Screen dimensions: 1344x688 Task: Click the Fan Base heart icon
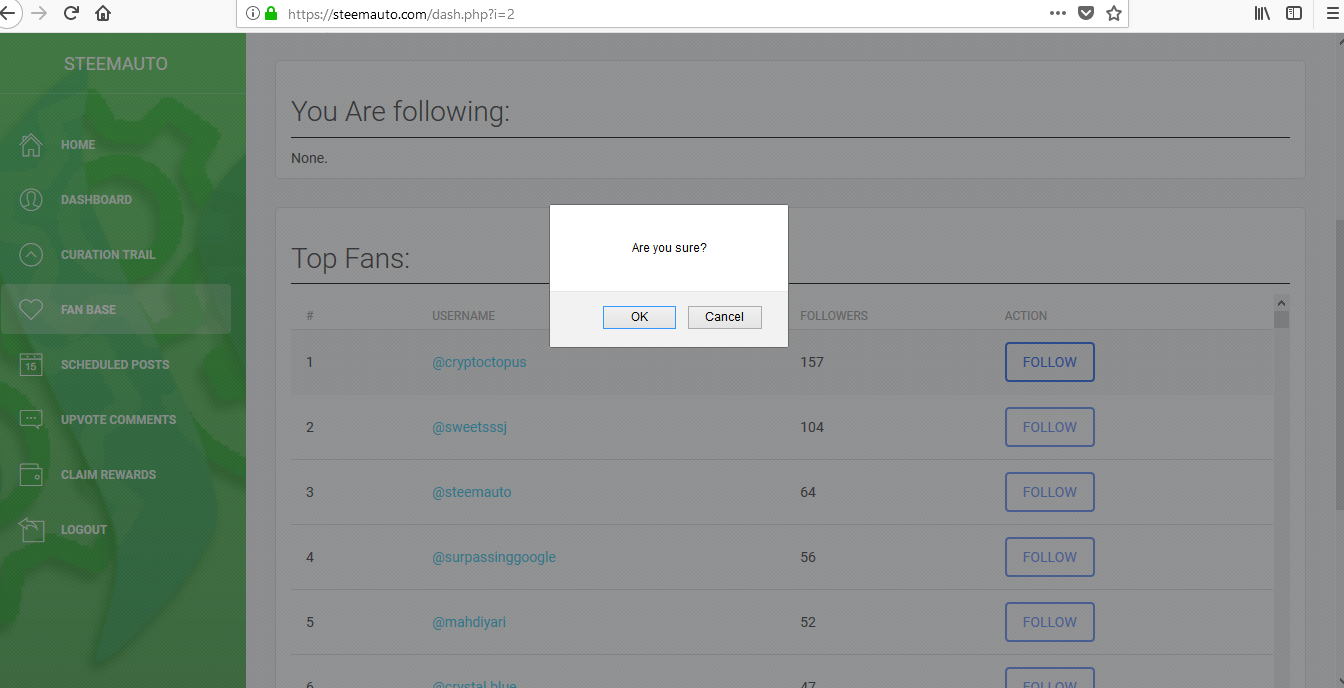pos(31,310)
